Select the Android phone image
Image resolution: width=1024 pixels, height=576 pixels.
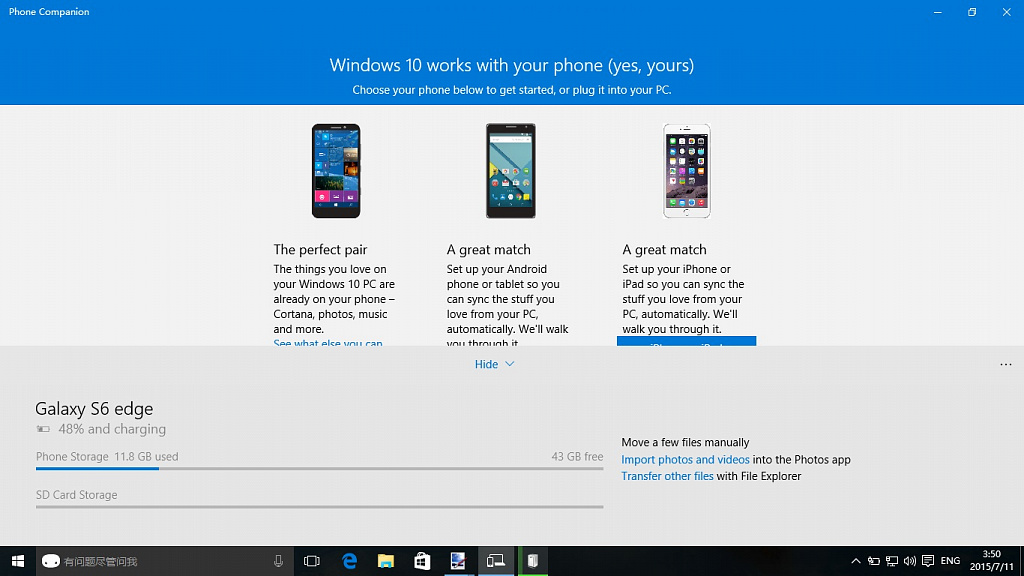click(x=511, y=171)
